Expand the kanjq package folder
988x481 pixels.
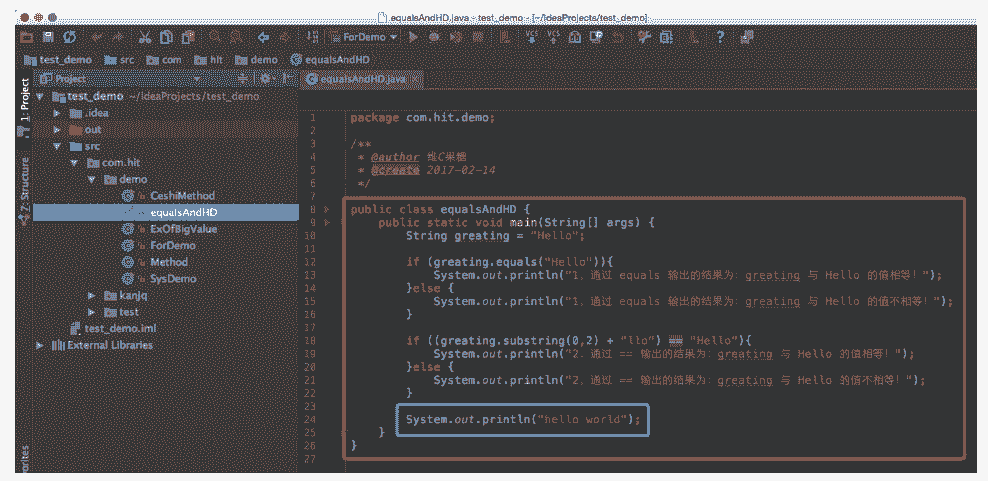click(x=93, y=296)
